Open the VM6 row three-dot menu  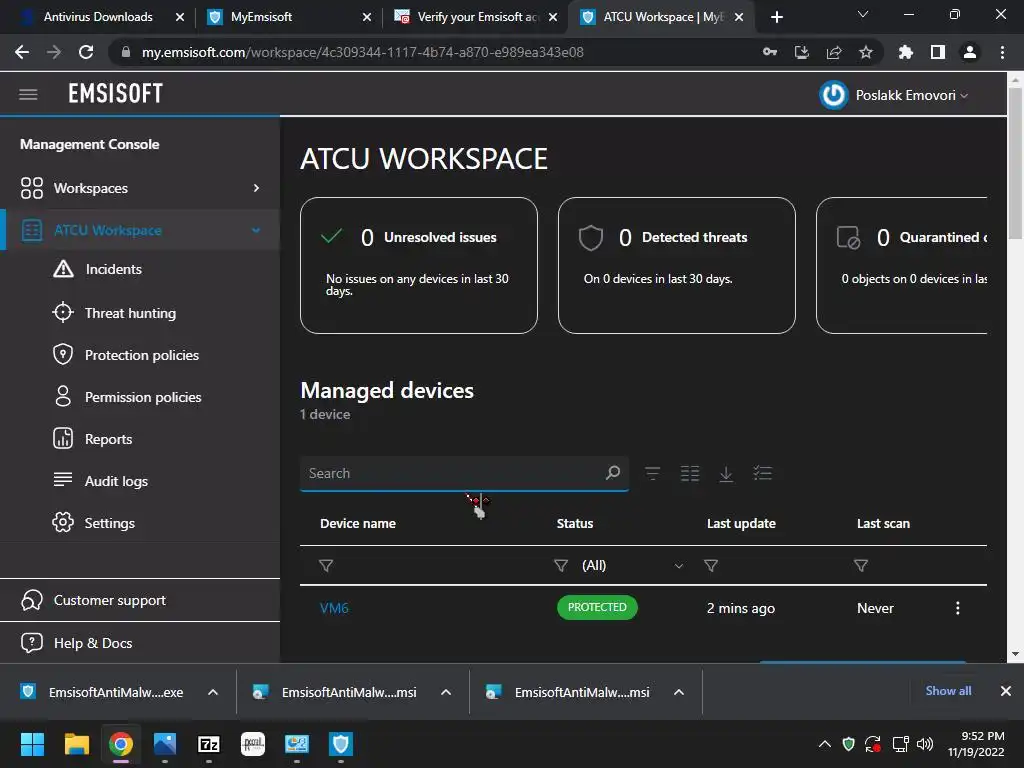pyautogui.click(x=957, y=608)
